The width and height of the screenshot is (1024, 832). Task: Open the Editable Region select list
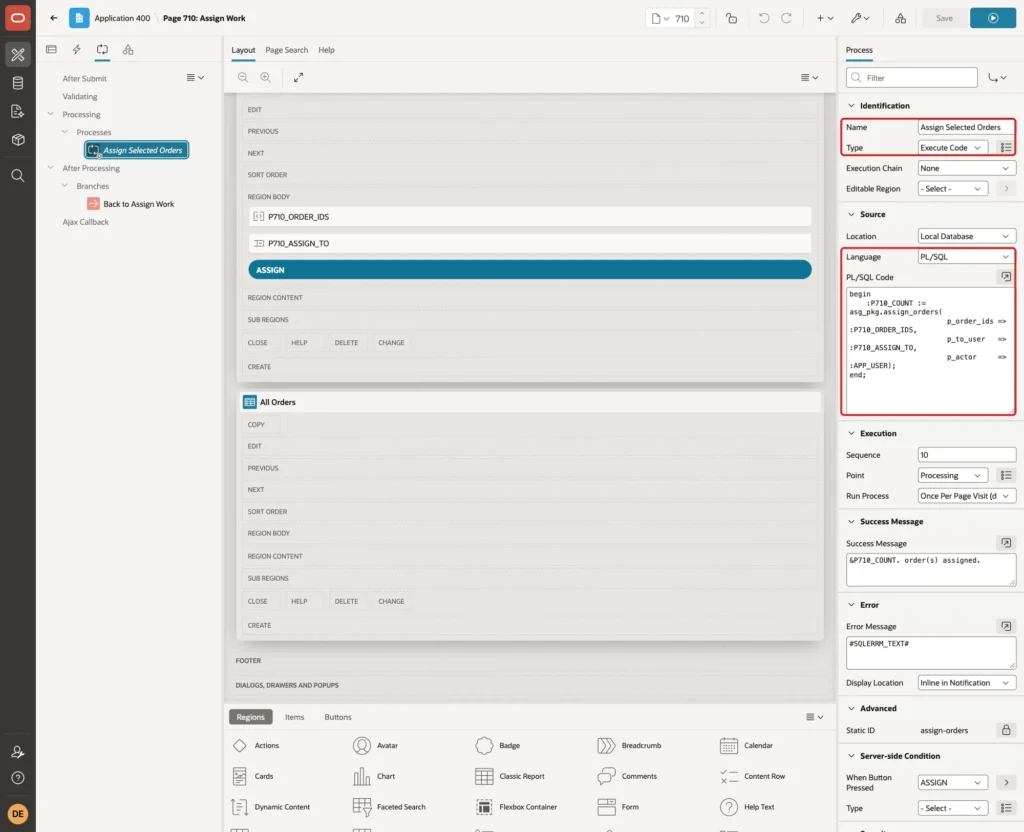pyautogui.click(x=952, y=189)
